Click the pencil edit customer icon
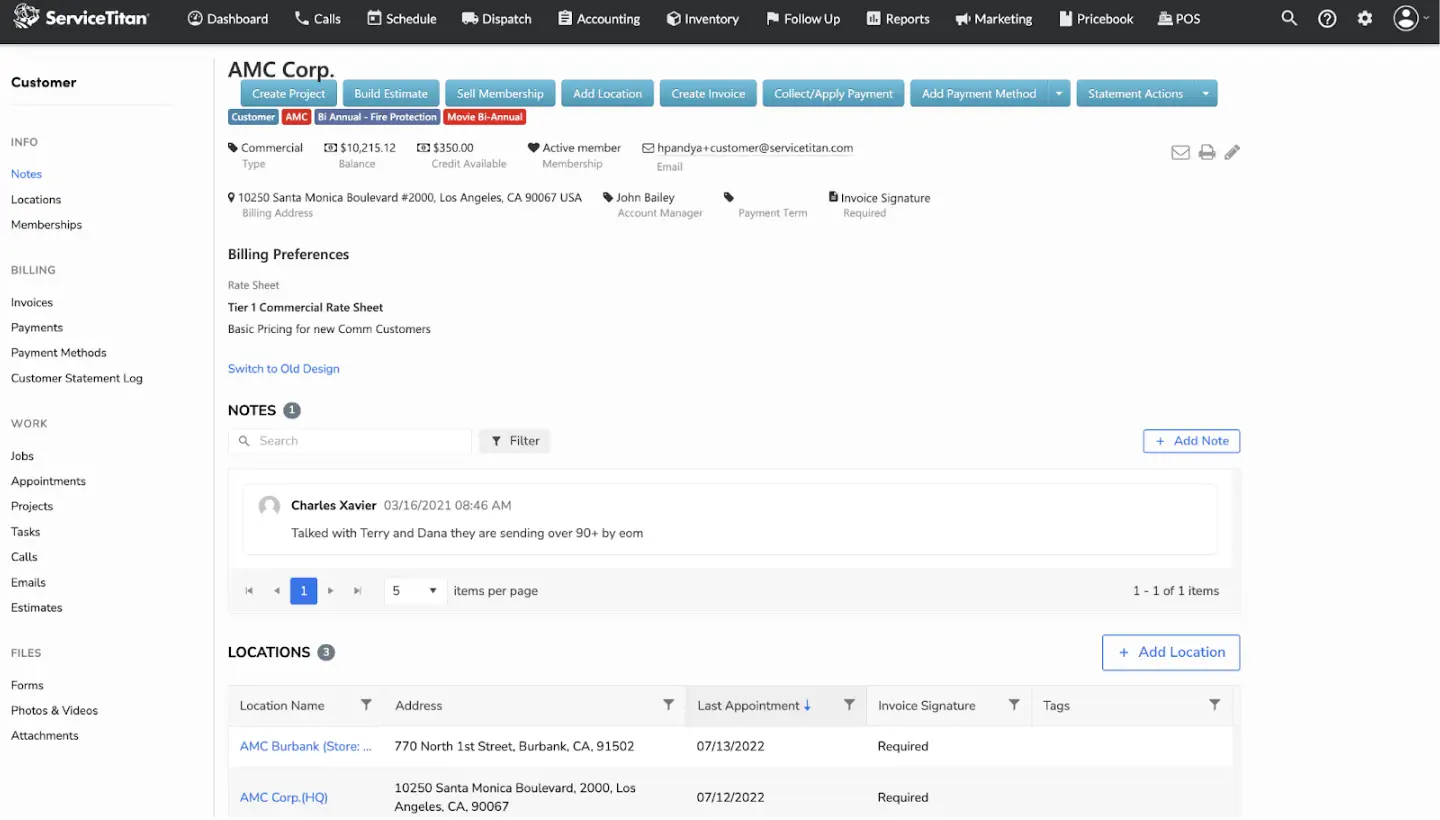The image size is (1440, 820). [x=1232, y=152]
